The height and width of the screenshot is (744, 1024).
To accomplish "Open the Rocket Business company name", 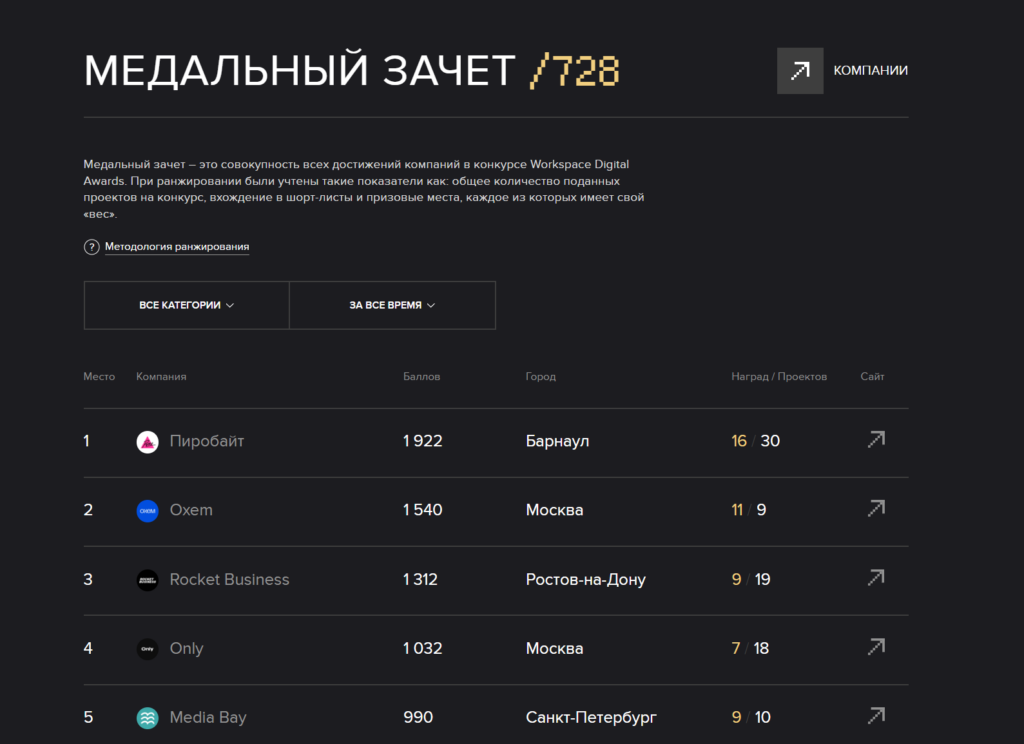I will [229, 579].
